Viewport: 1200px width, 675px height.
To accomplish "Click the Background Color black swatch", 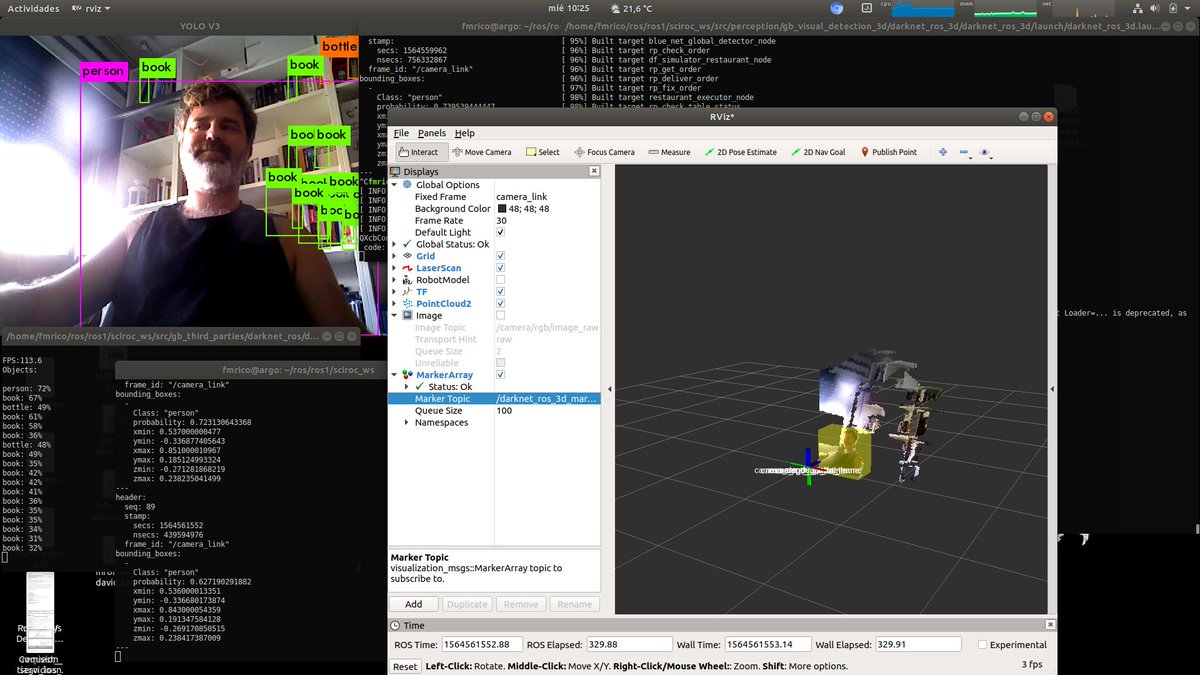I will tap(502, 209).
